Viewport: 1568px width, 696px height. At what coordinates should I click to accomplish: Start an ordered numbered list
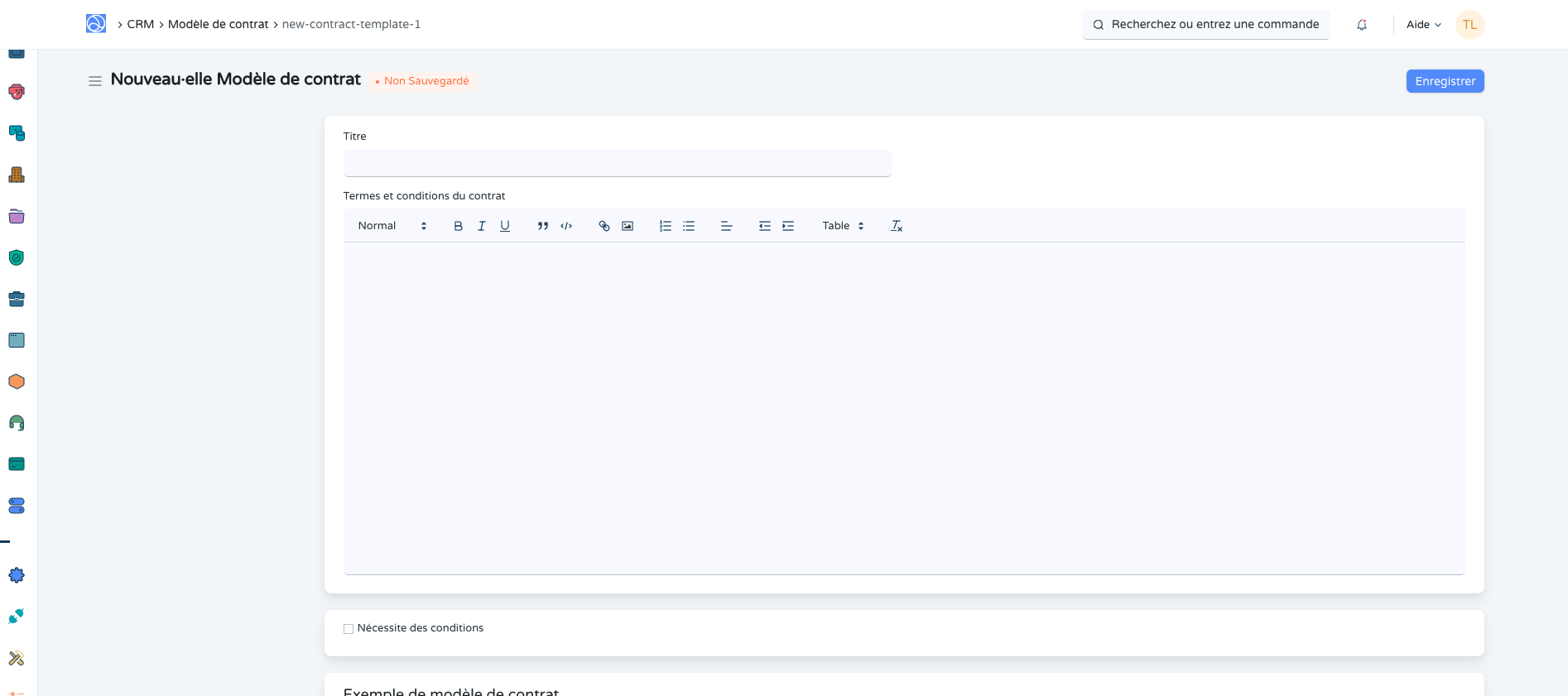665,226
